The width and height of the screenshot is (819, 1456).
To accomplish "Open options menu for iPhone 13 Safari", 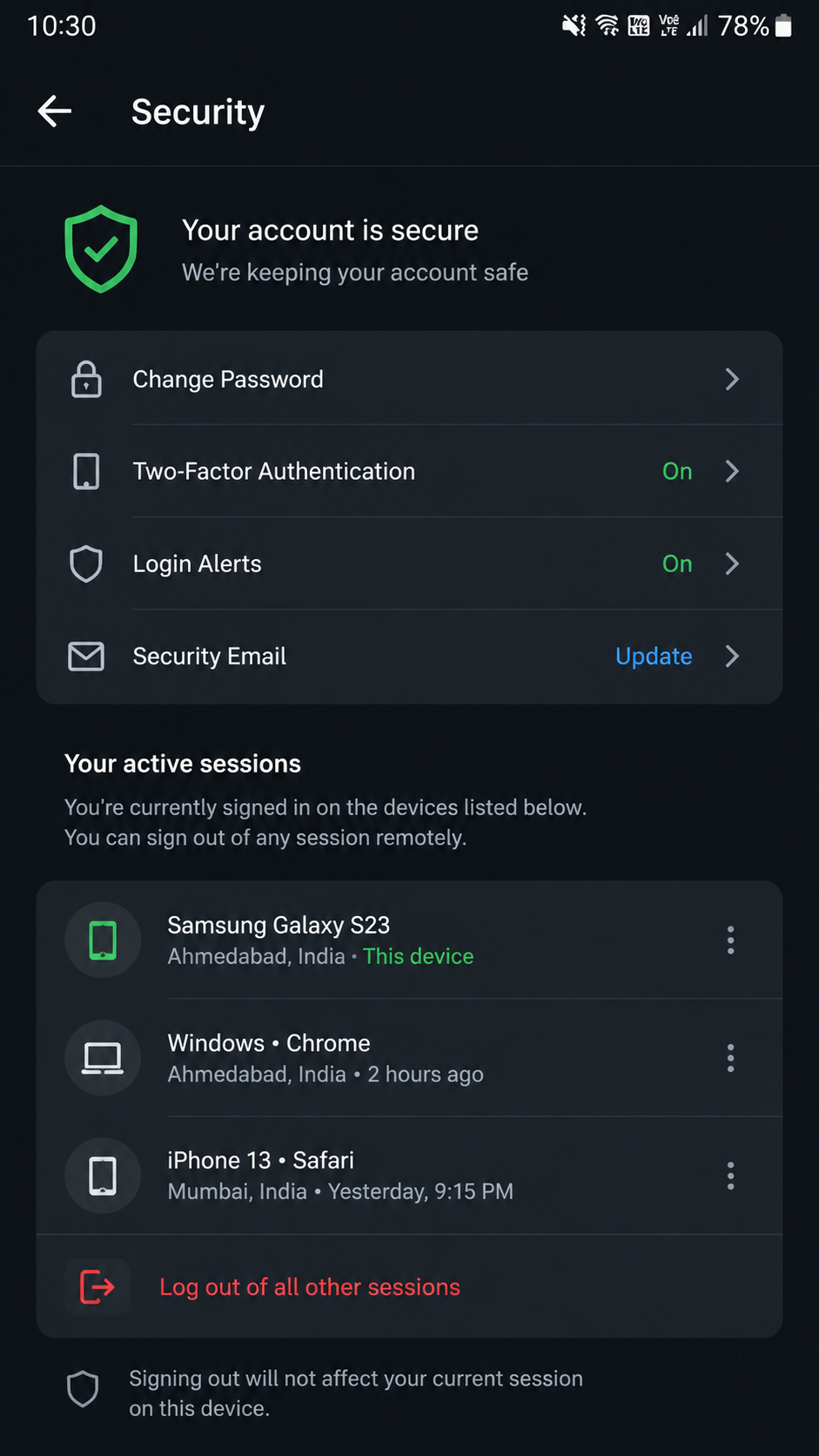I will (730, 1176).
